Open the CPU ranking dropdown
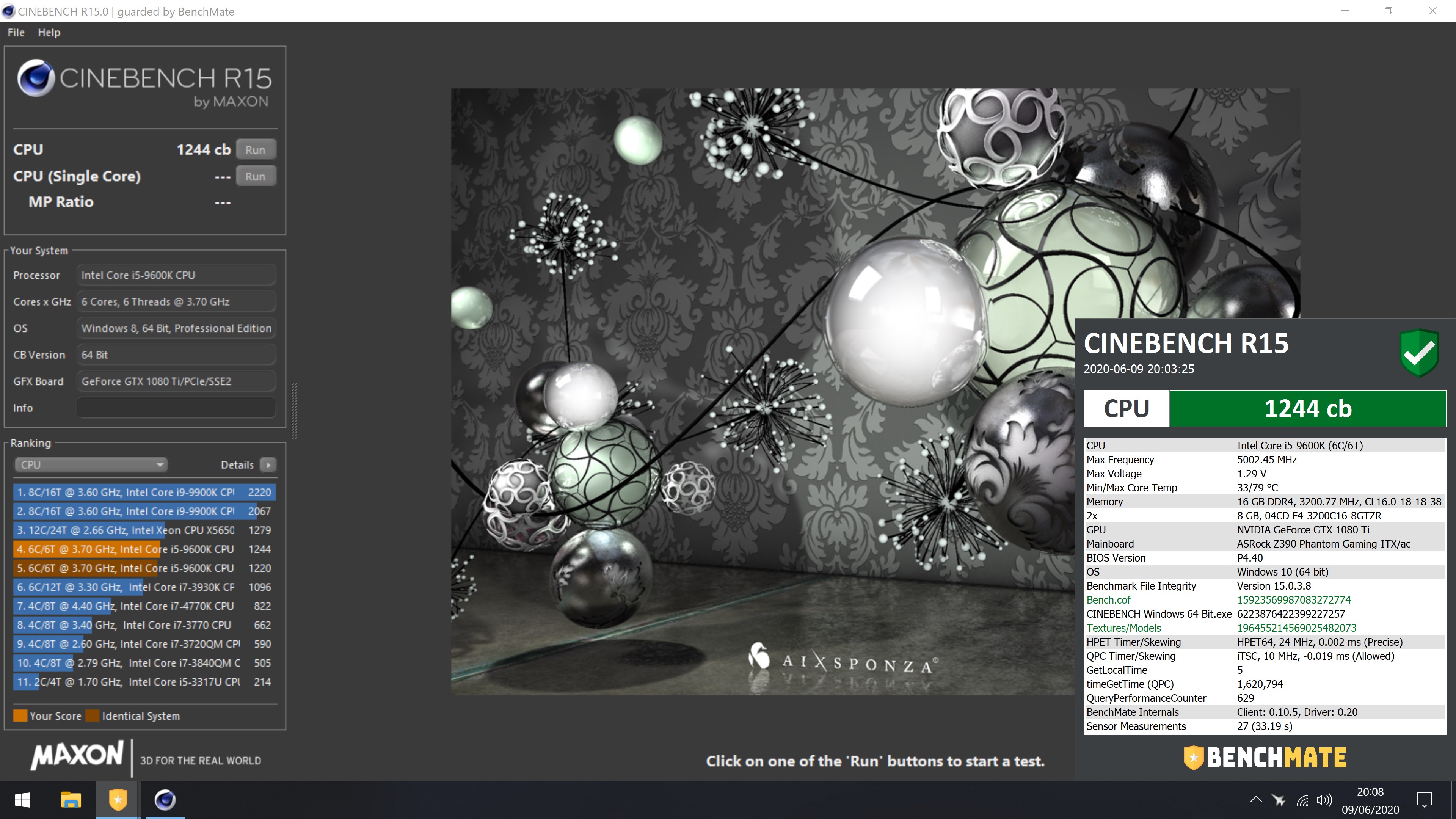The image size is (1456, 819). (x=91, y=464)
